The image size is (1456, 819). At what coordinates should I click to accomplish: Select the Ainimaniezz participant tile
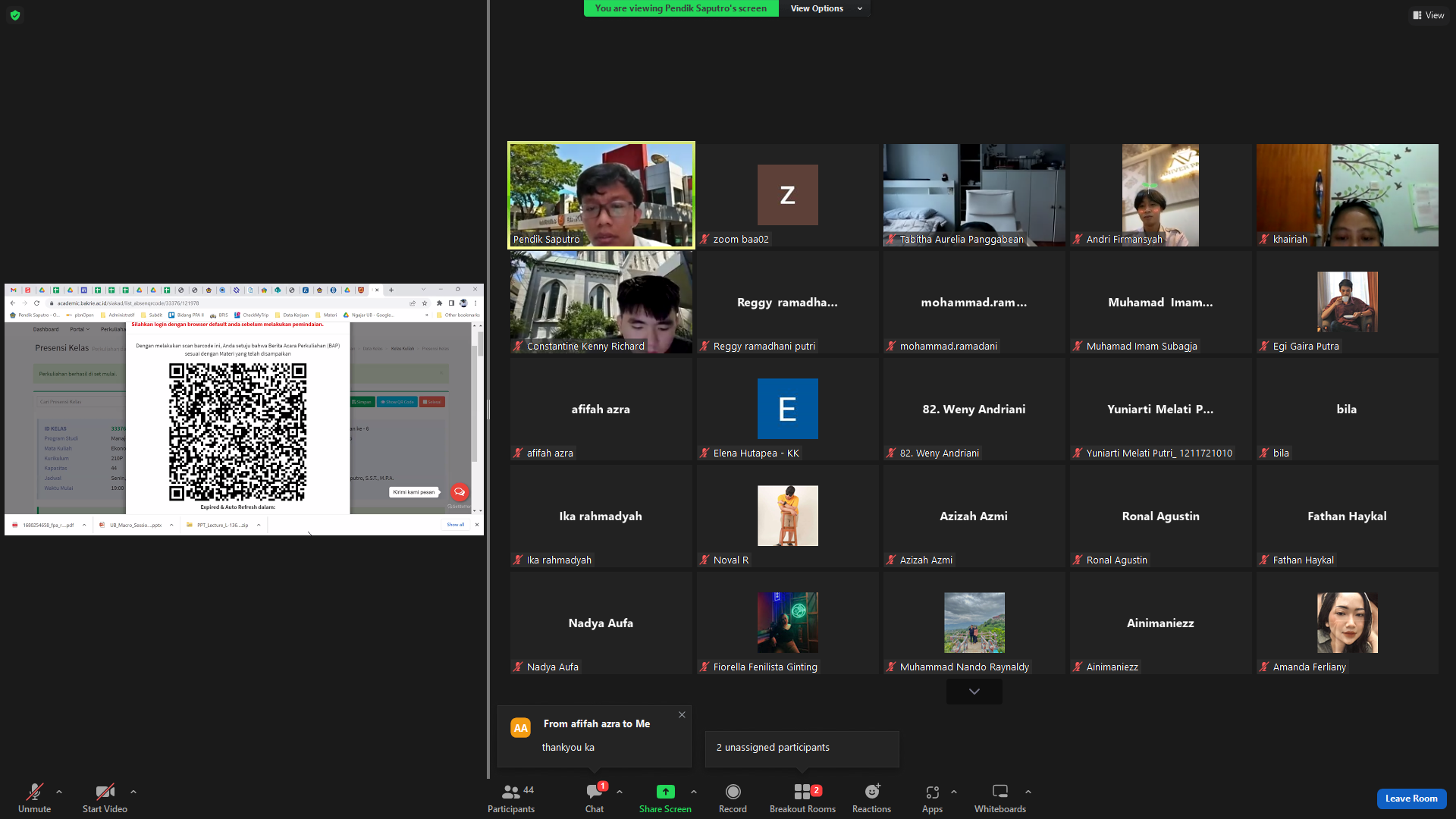coord(1161,623)
